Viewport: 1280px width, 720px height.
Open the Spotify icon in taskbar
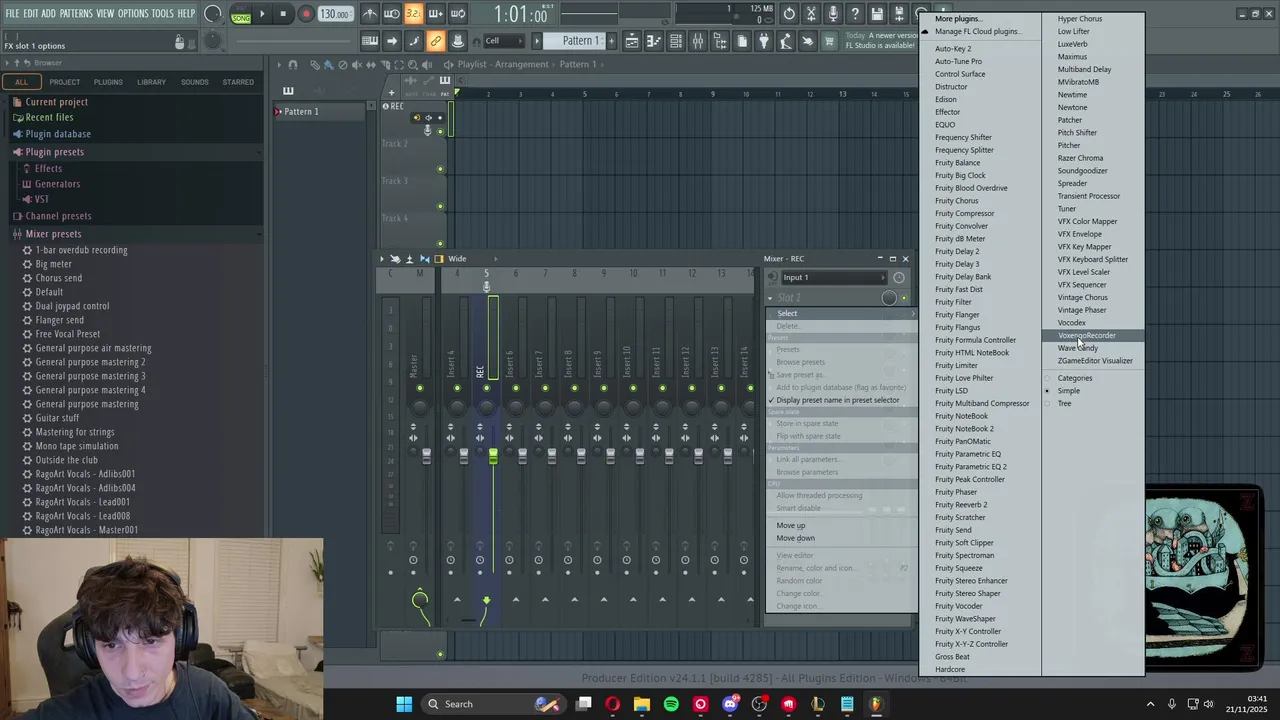671,704
